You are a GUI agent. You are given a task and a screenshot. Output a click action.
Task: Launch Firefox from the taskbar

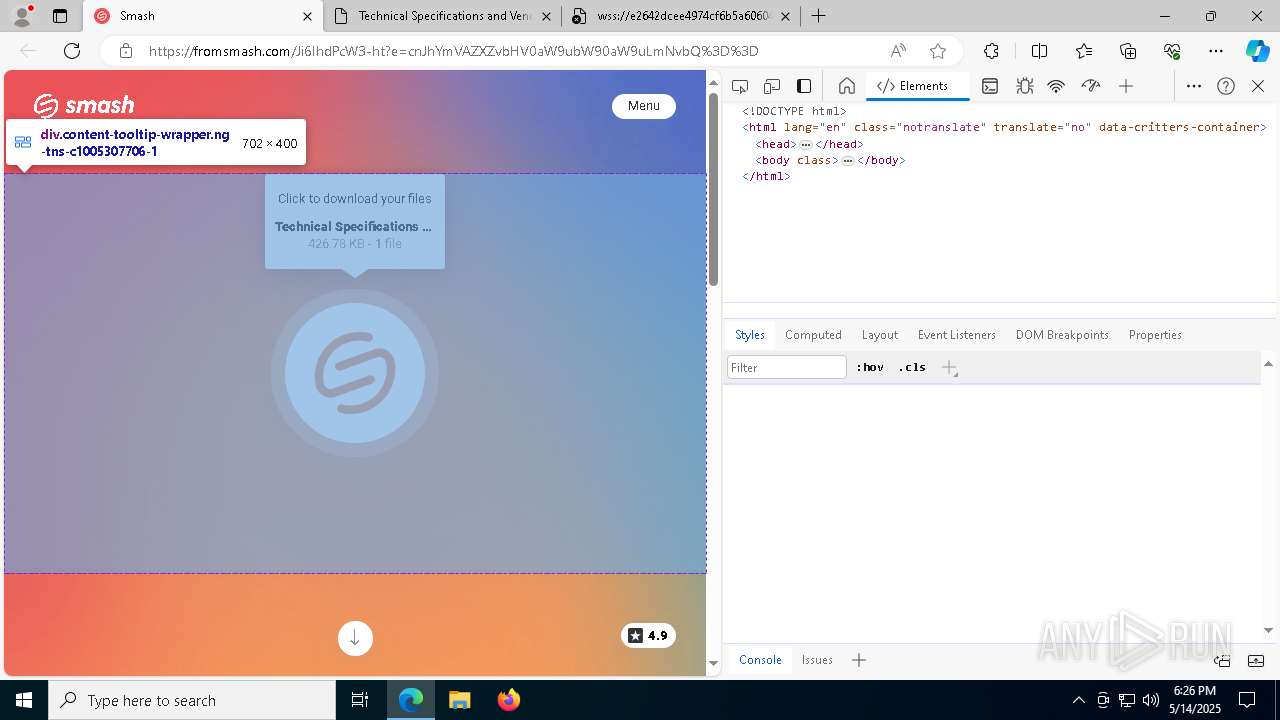tap(508, 700)
